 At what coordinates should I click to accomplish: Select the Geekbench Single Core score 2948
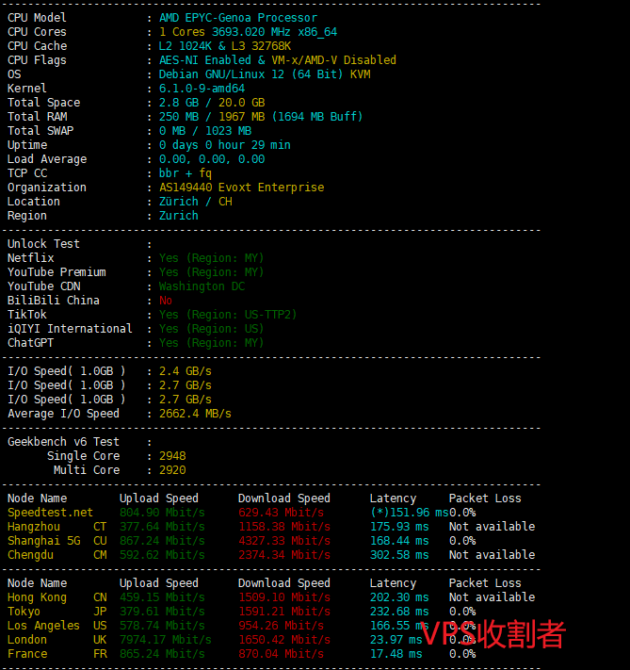173,456
